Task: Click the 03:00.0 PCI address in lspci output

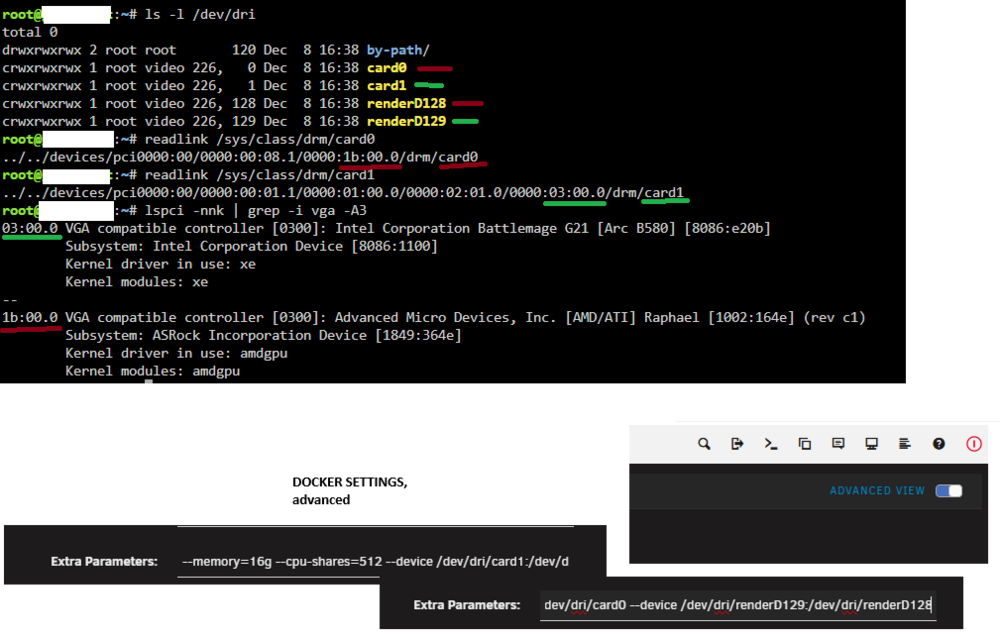Action: [29, 228]
